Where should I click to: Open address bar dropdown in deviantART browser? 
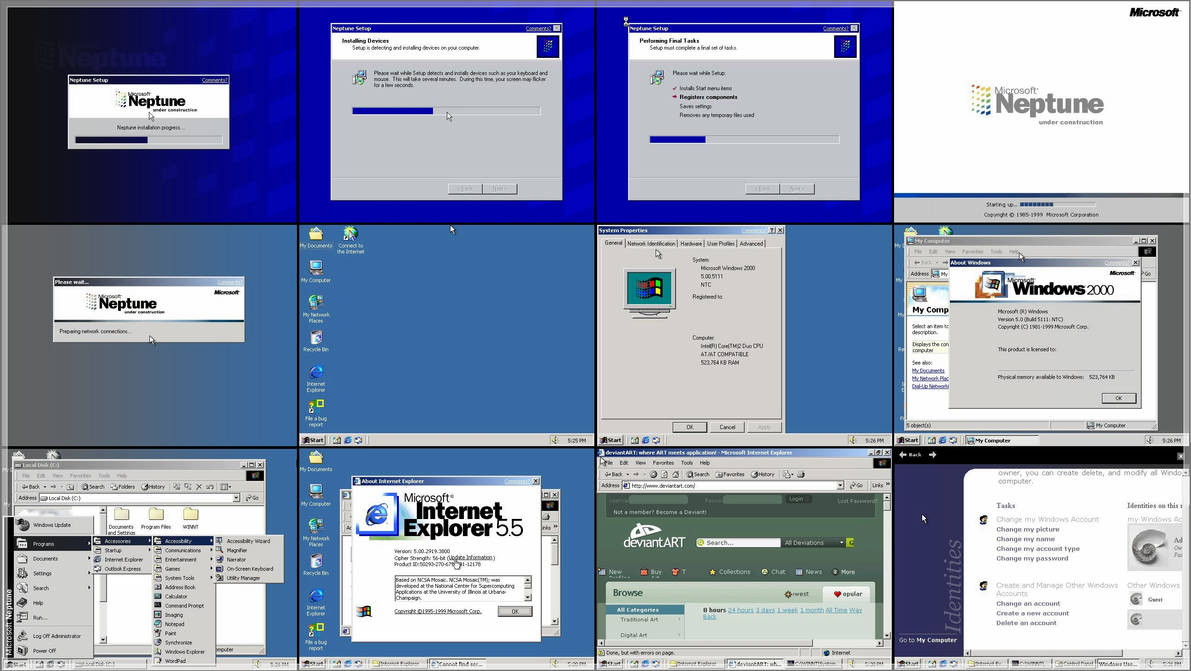tap(840, 486)
